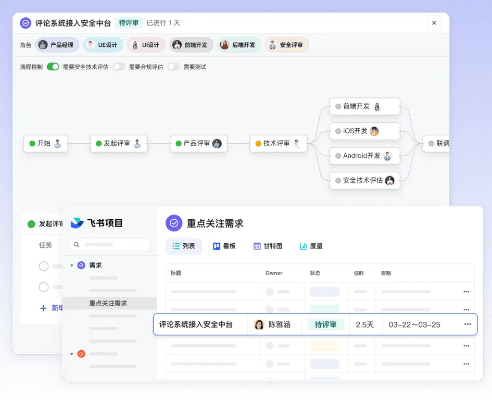Open the 评论系统接入安全中台 row title

click(x=196, y=324)
